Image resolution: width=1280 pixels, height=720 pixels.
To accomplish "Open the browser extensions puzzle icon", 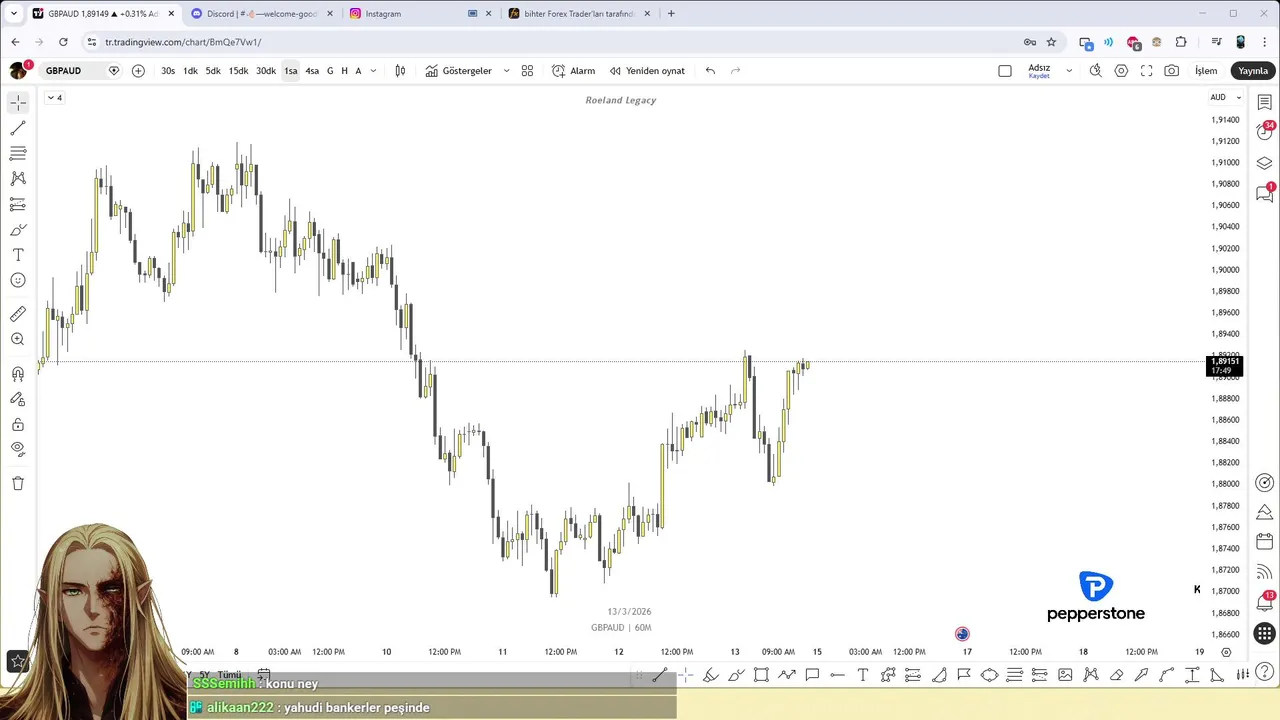I will pyautogui.click(x=1181, y=42).
